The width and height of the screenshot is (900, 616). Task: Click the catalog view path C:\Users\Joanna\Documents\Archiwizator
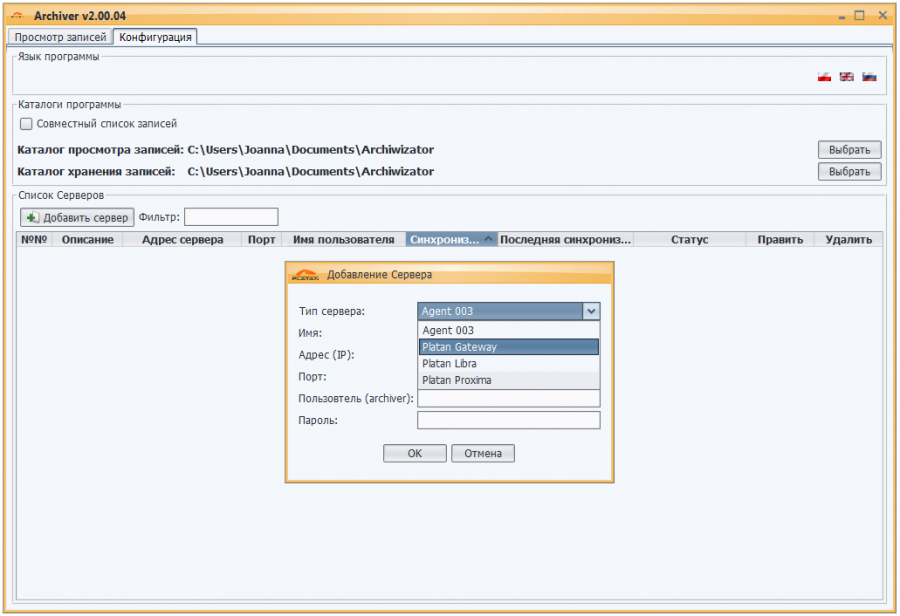click(x=311, y=150)
